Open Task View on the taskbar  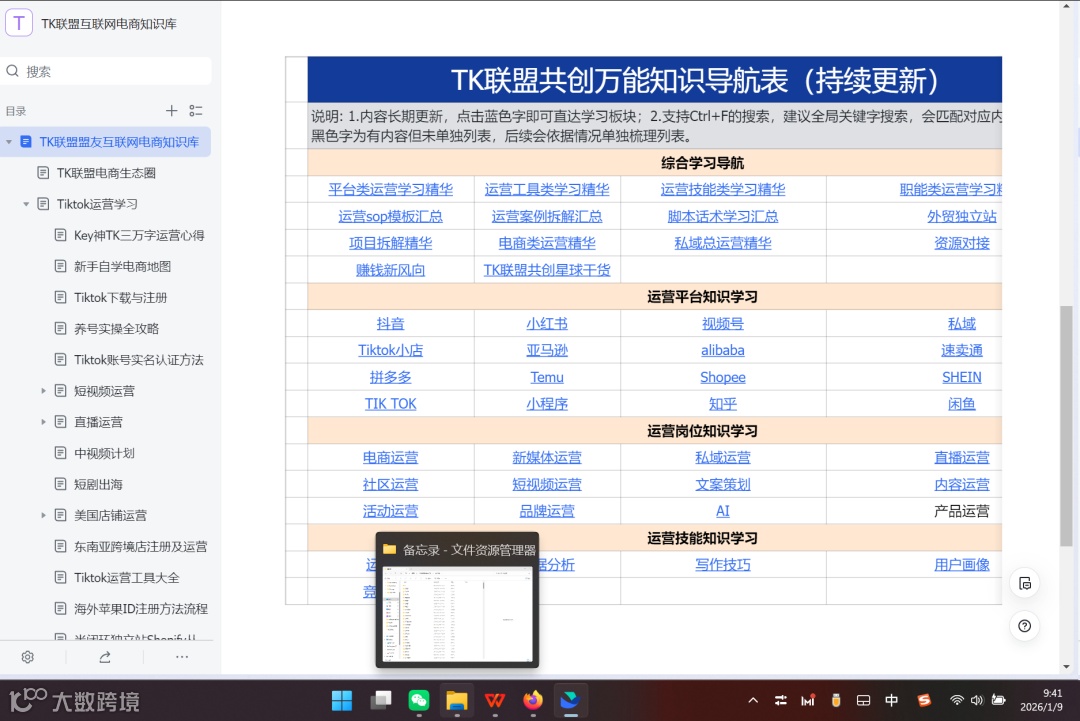coord(380,700)
